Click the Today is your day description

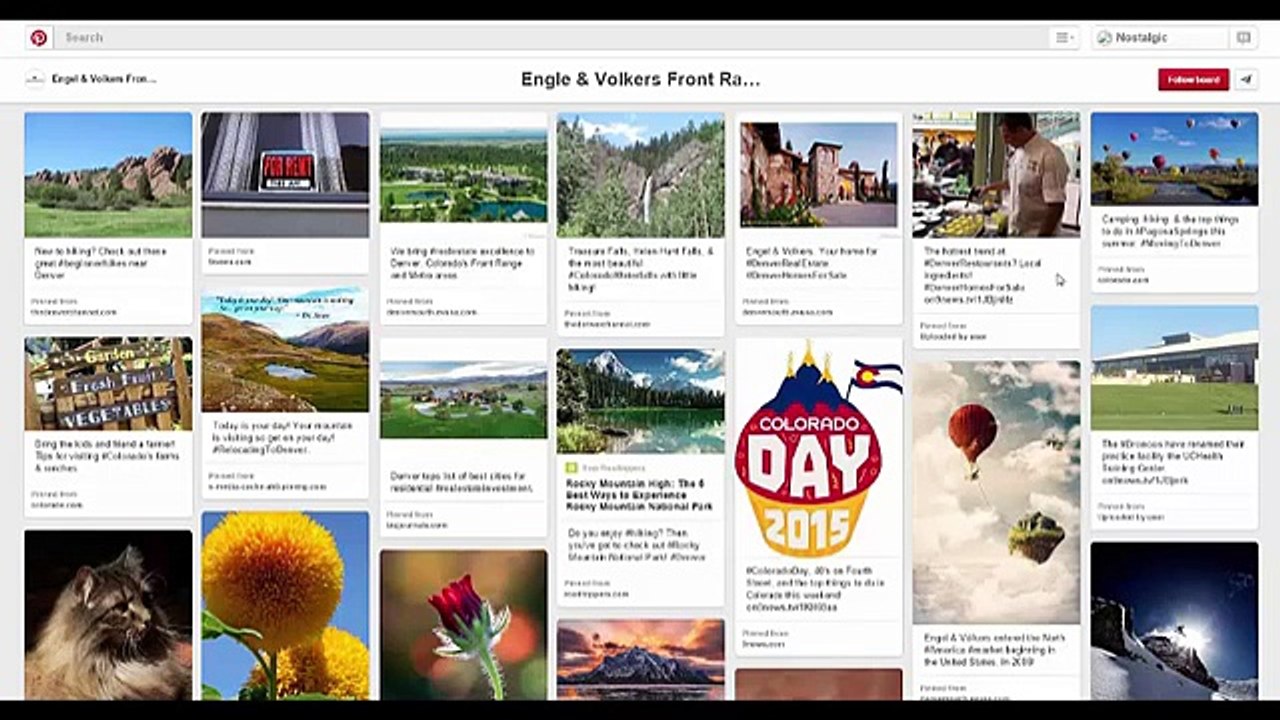(x=282, y=438)
